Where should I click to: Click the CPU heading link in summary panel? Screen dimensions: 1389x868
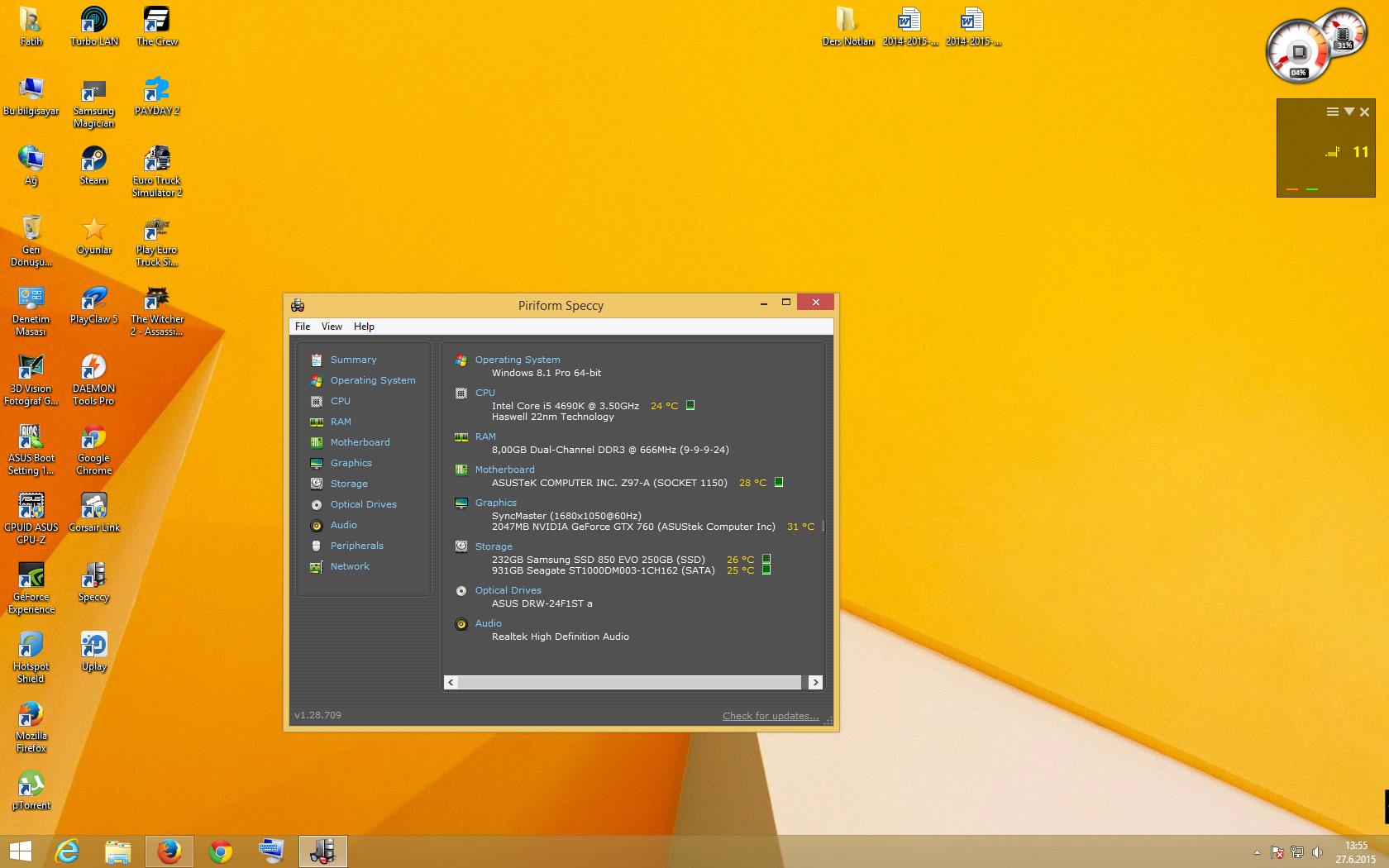[x=485, y=393]
